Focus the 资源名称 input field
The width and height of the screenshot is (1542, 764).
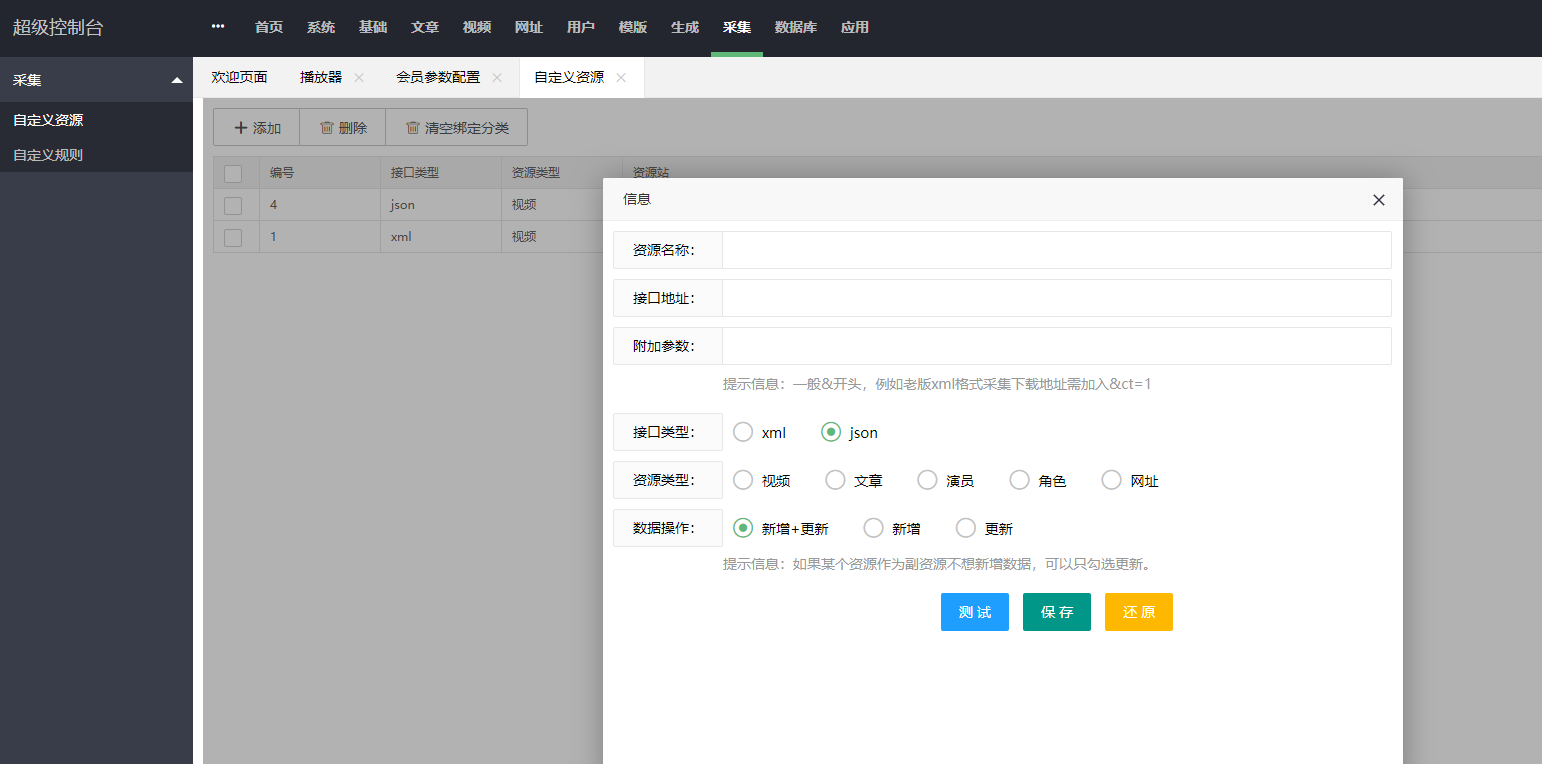[x=1057, y=250]
